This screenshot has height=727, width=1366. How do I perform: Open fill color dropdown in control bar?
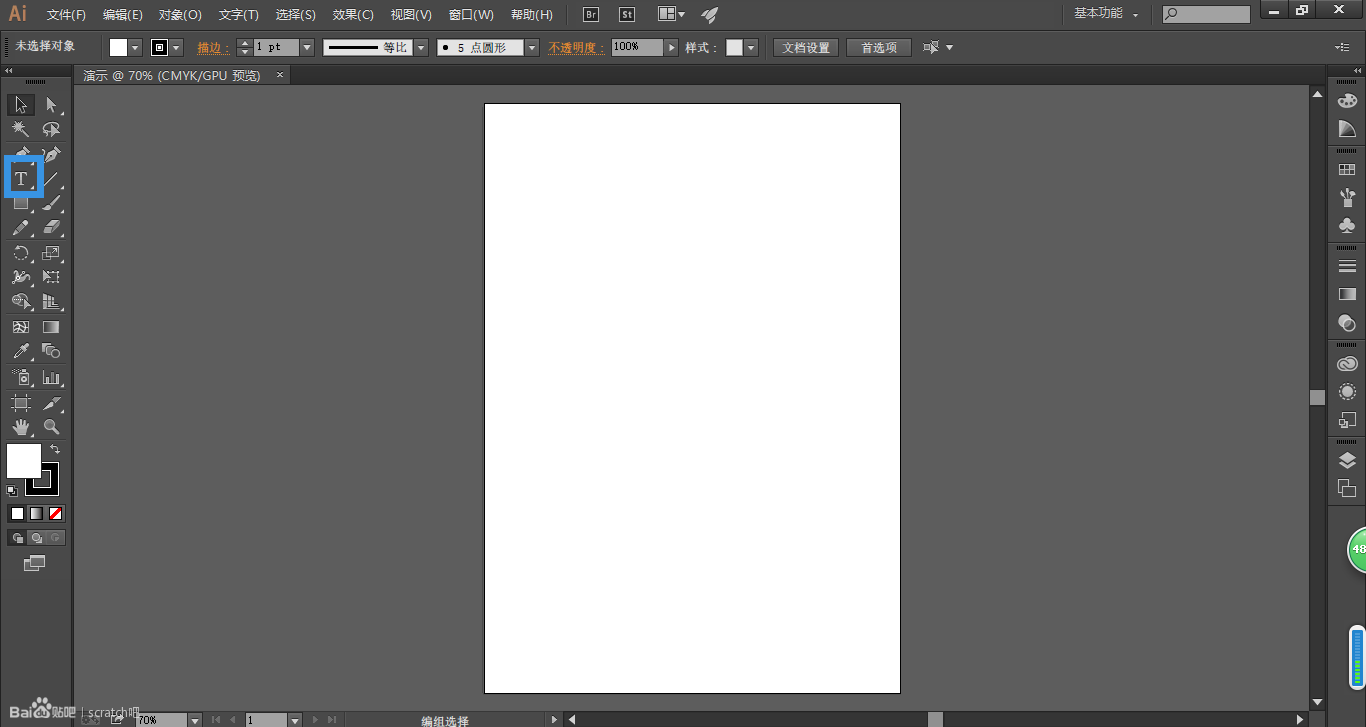[x=135, y=48]
